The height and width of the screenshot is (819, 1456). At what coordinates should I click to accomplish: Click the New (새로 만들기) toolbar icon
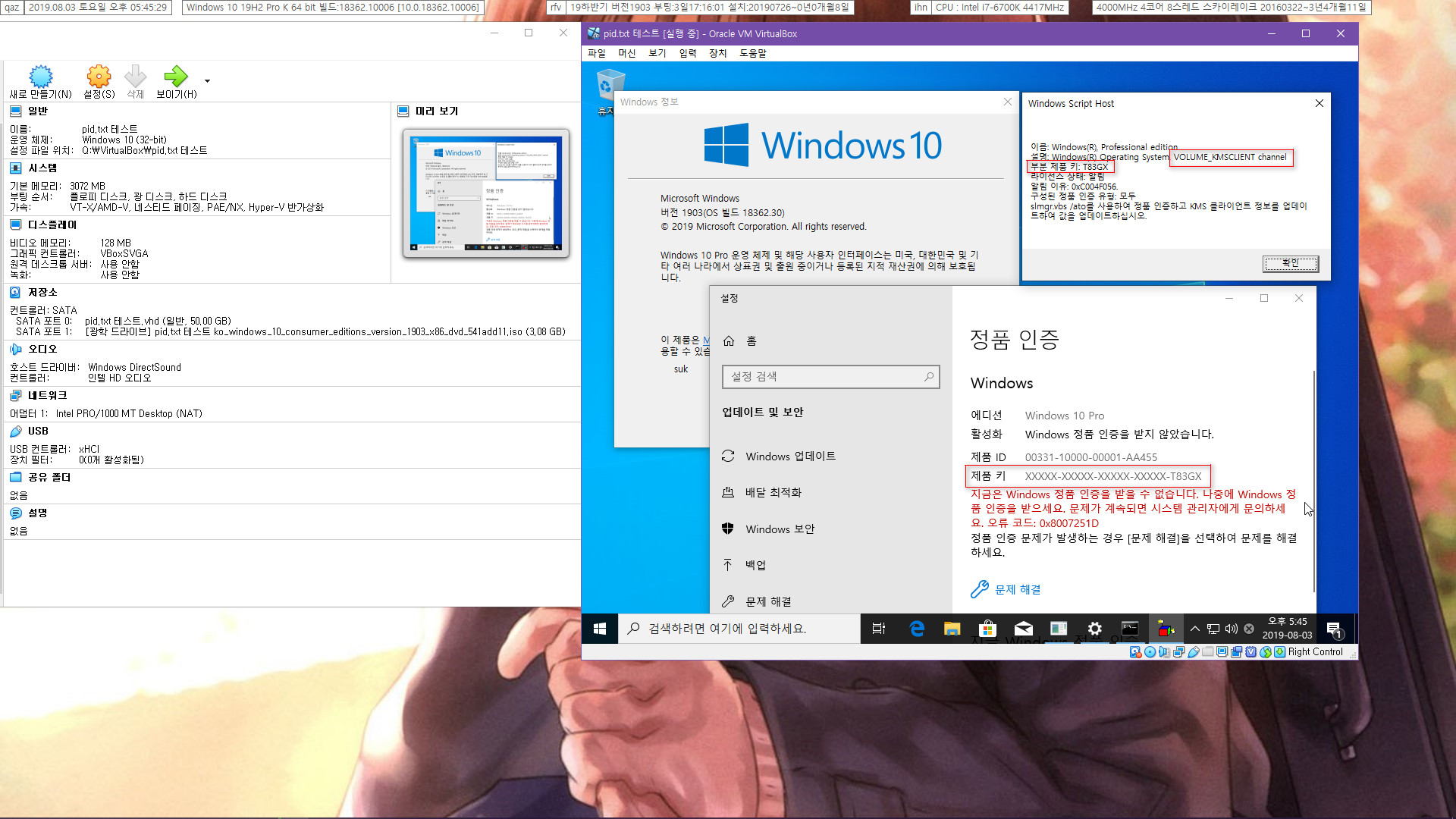[x=40, y=77]
